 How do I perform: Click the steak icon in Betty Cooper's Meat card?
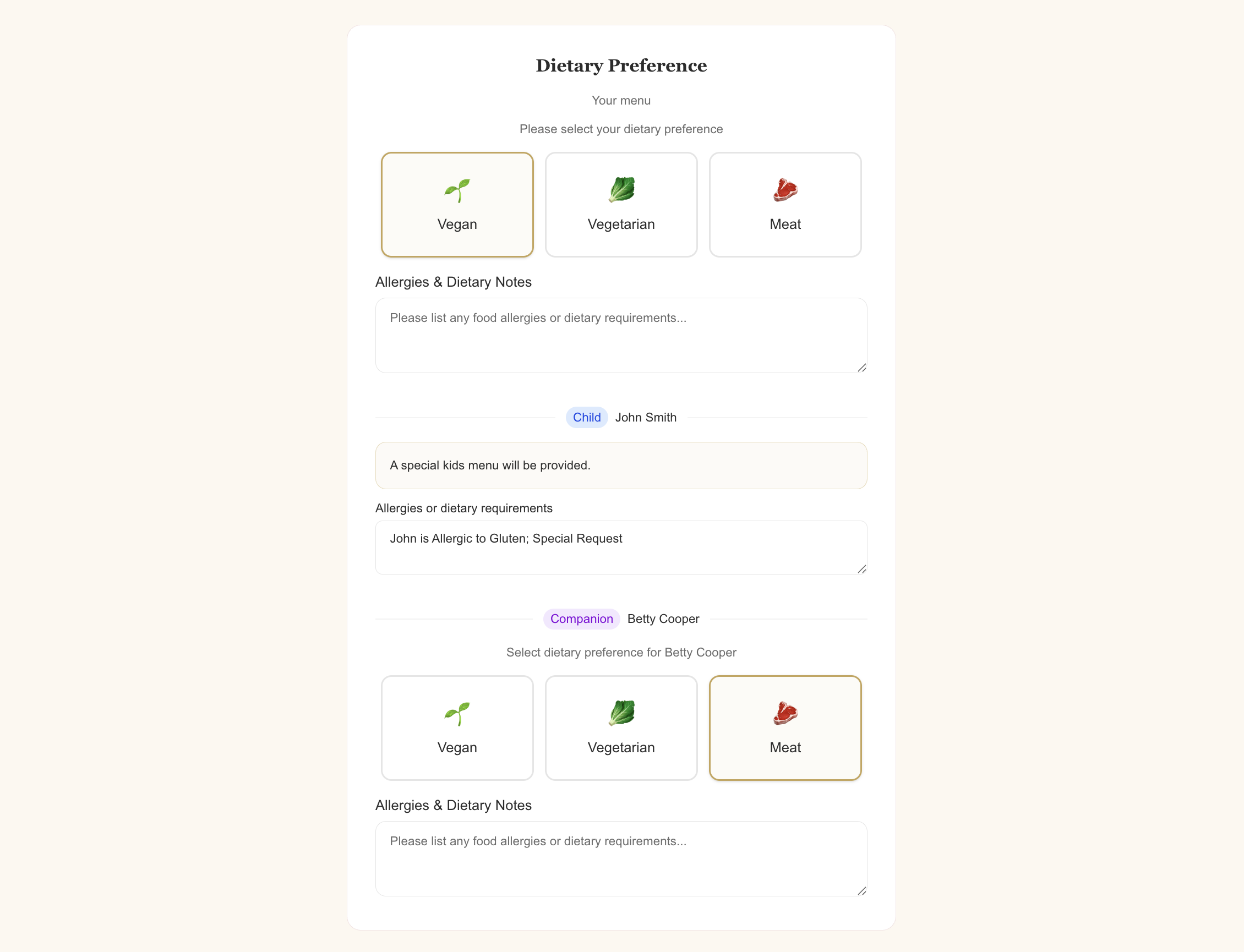click(x=784, y=714)
